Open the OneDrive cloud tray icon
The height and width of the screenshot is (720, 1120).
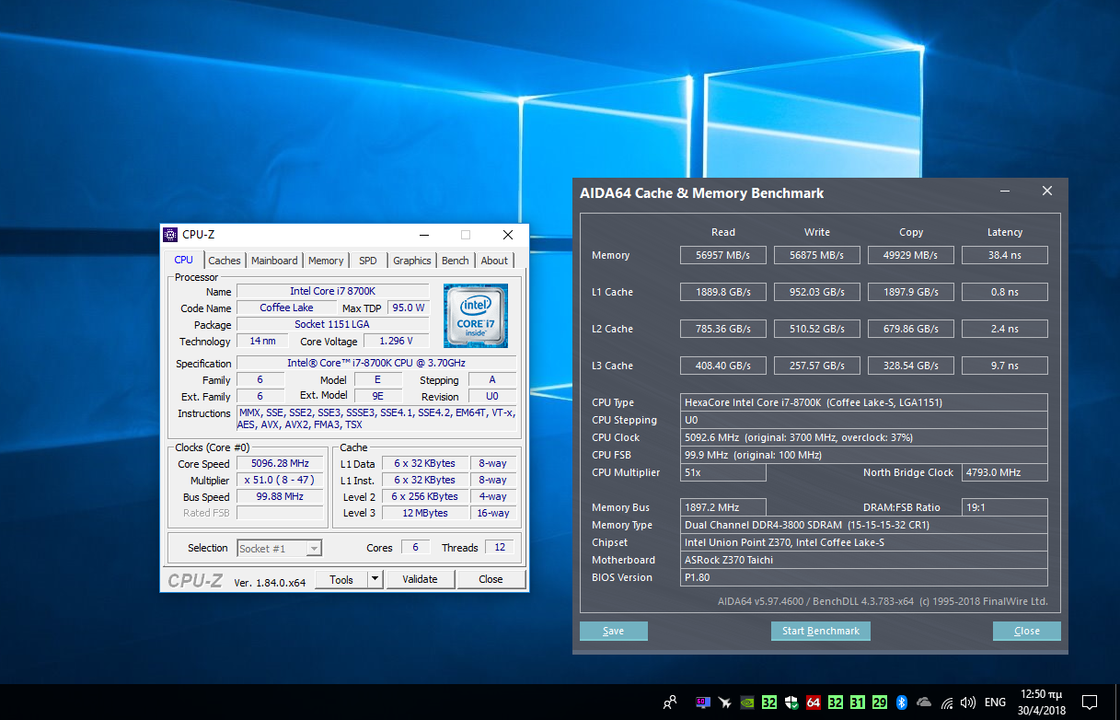(x=924, y=702)
